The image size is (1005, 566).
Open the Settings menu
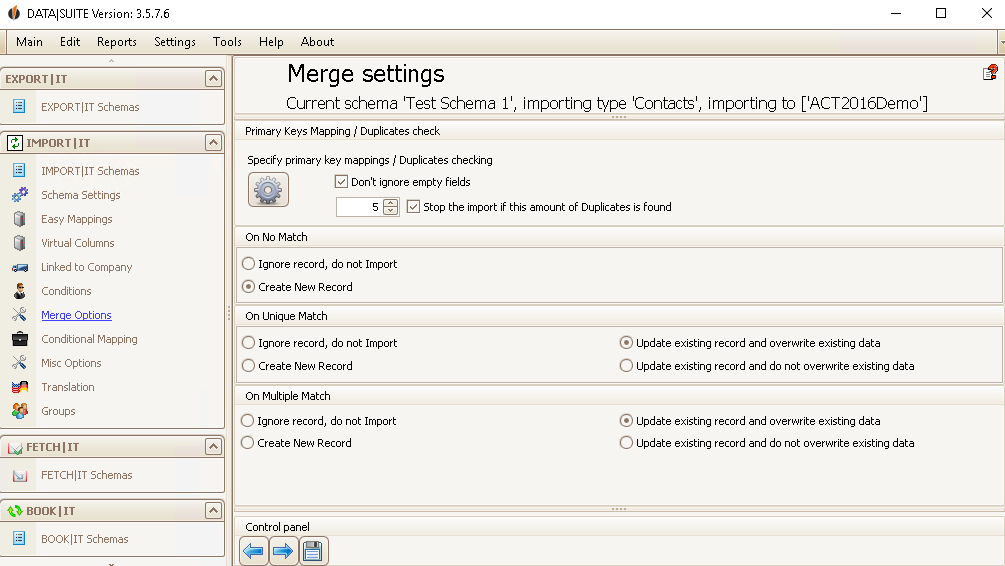point(175,42)
